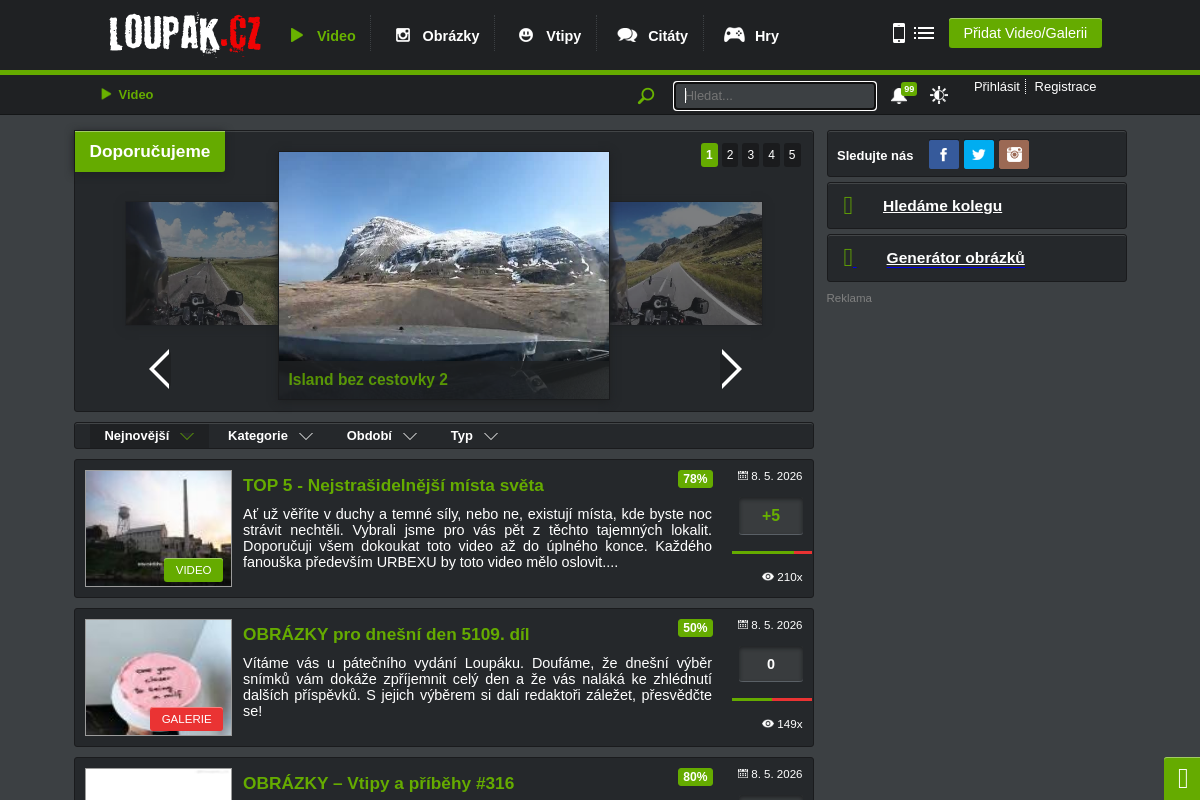Expand the Kategorie filter dropdown
1200x800 pixels.
(270, 436)
